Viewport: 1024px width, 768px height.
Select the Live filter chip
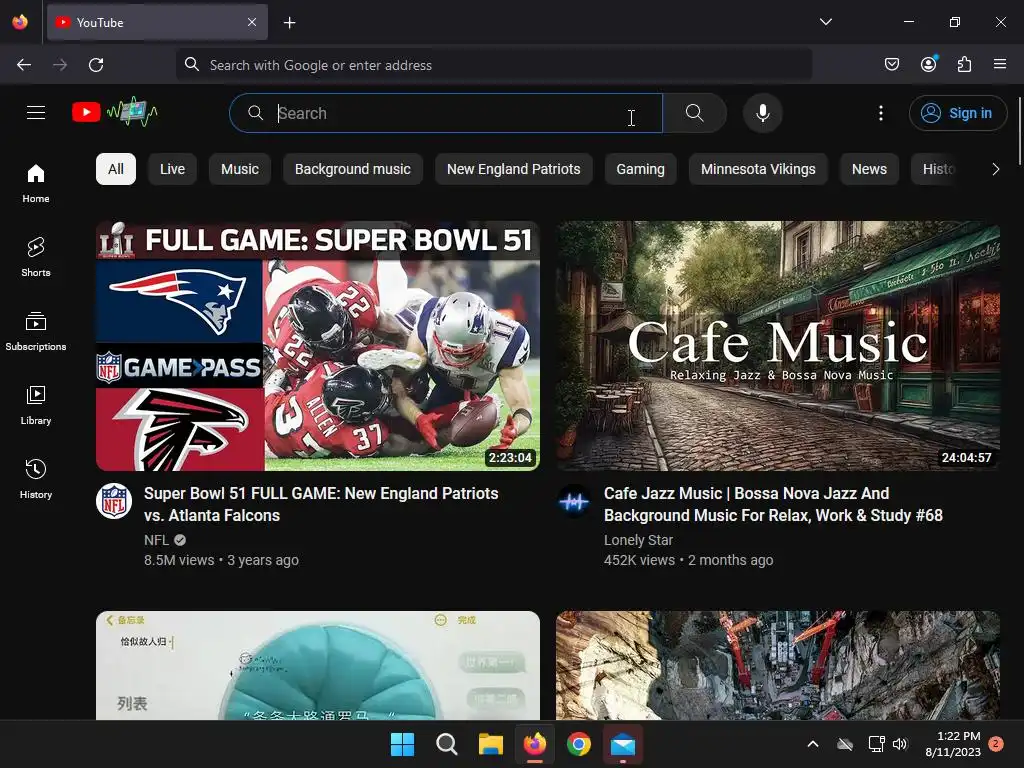[x=172, y=169]
